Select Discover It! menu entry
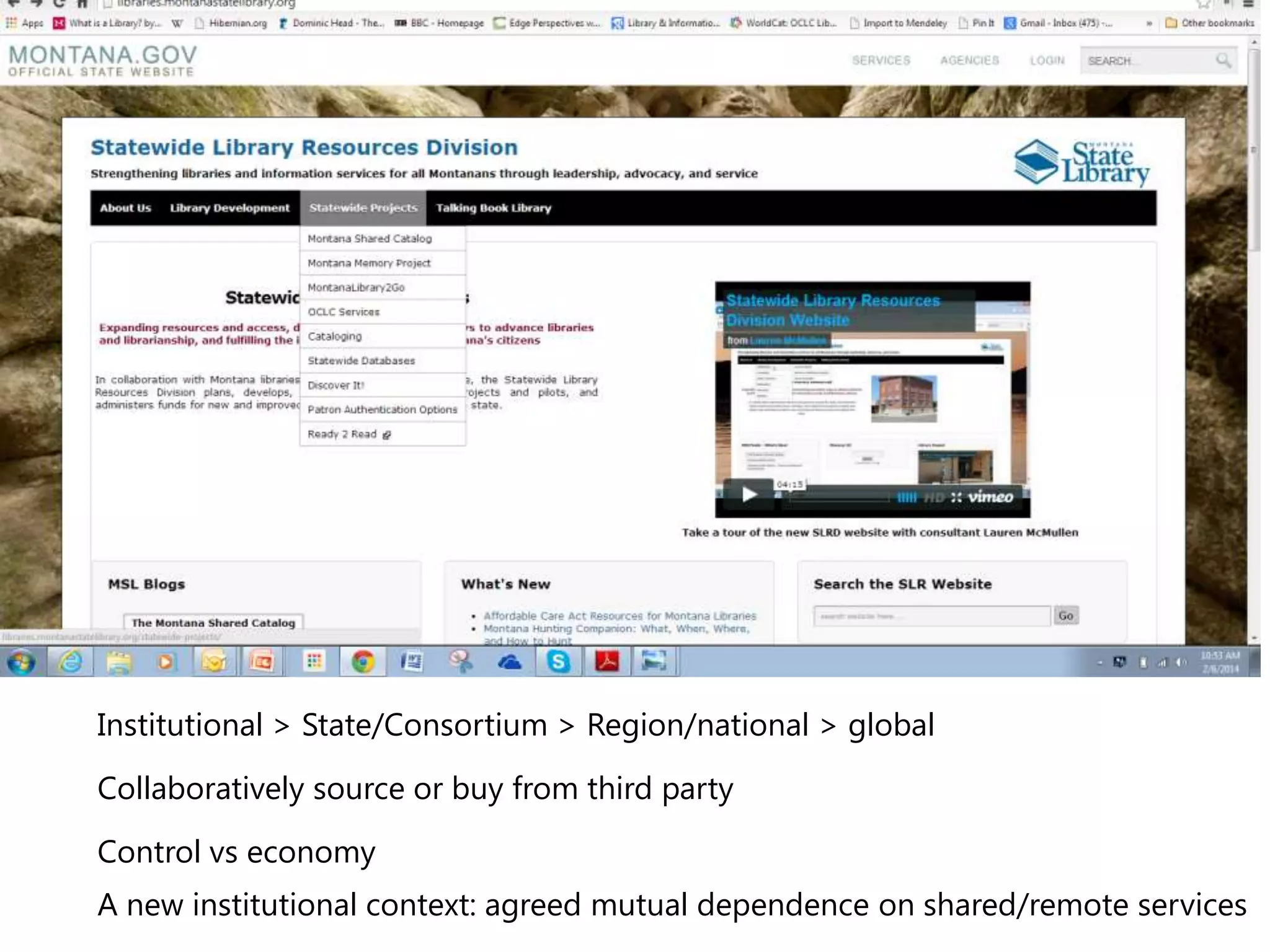Image resolution: width=1270 pixels, height=952 pixels. (383, 385)
